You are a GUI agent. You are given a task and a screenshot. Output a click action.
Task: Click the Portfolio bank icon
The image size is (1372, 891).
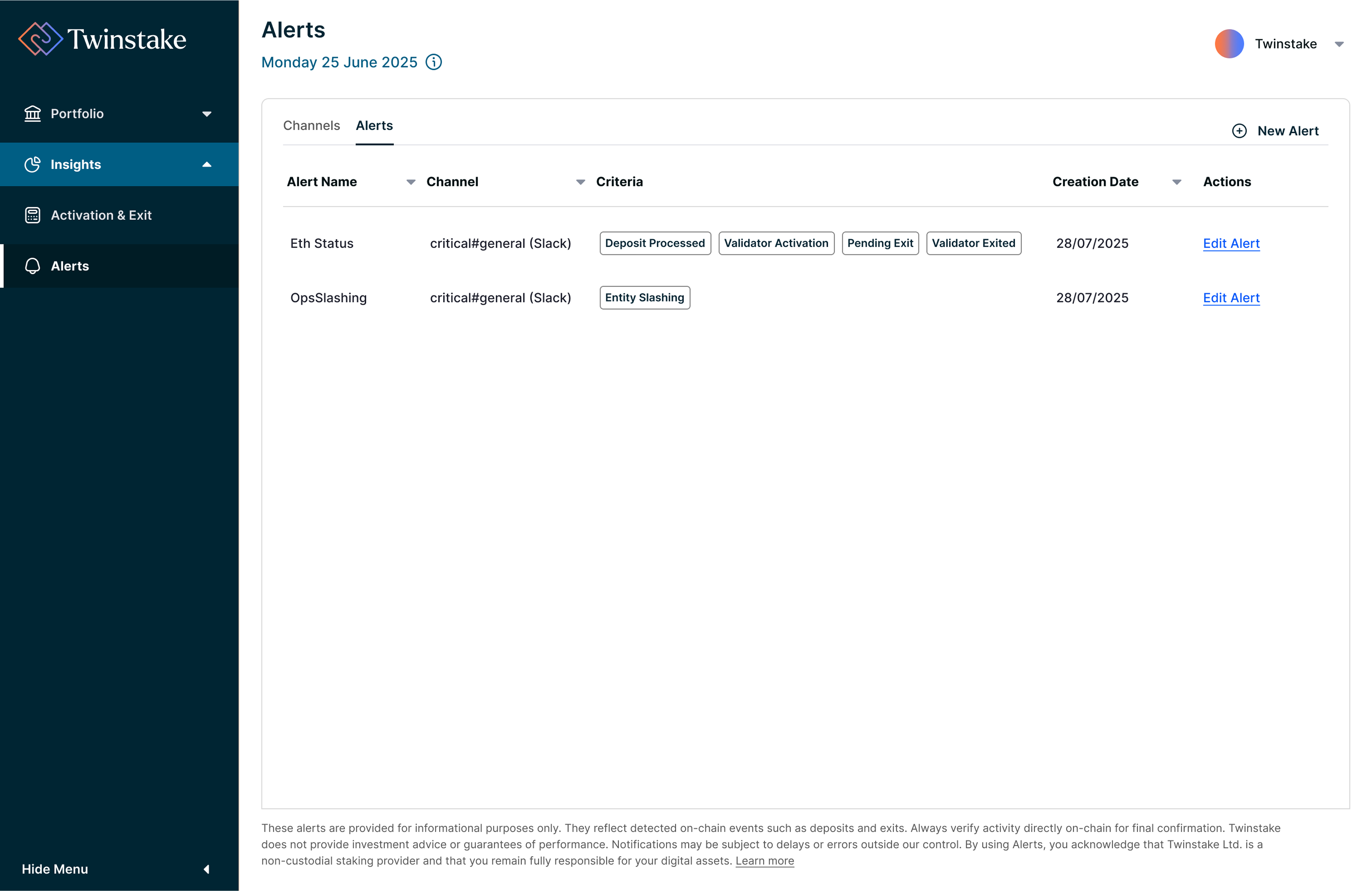[x=33, y=113]
